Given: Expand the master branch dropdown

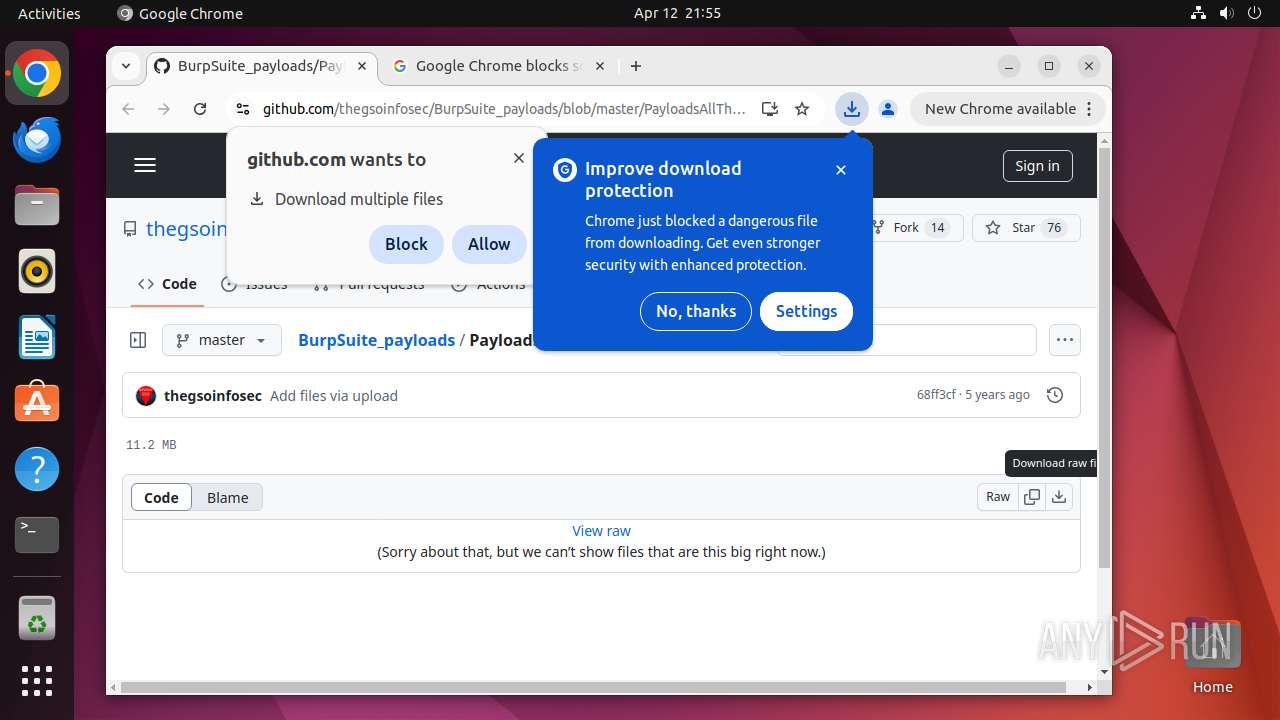Looking at the screenshot, I should click(221, 340).
